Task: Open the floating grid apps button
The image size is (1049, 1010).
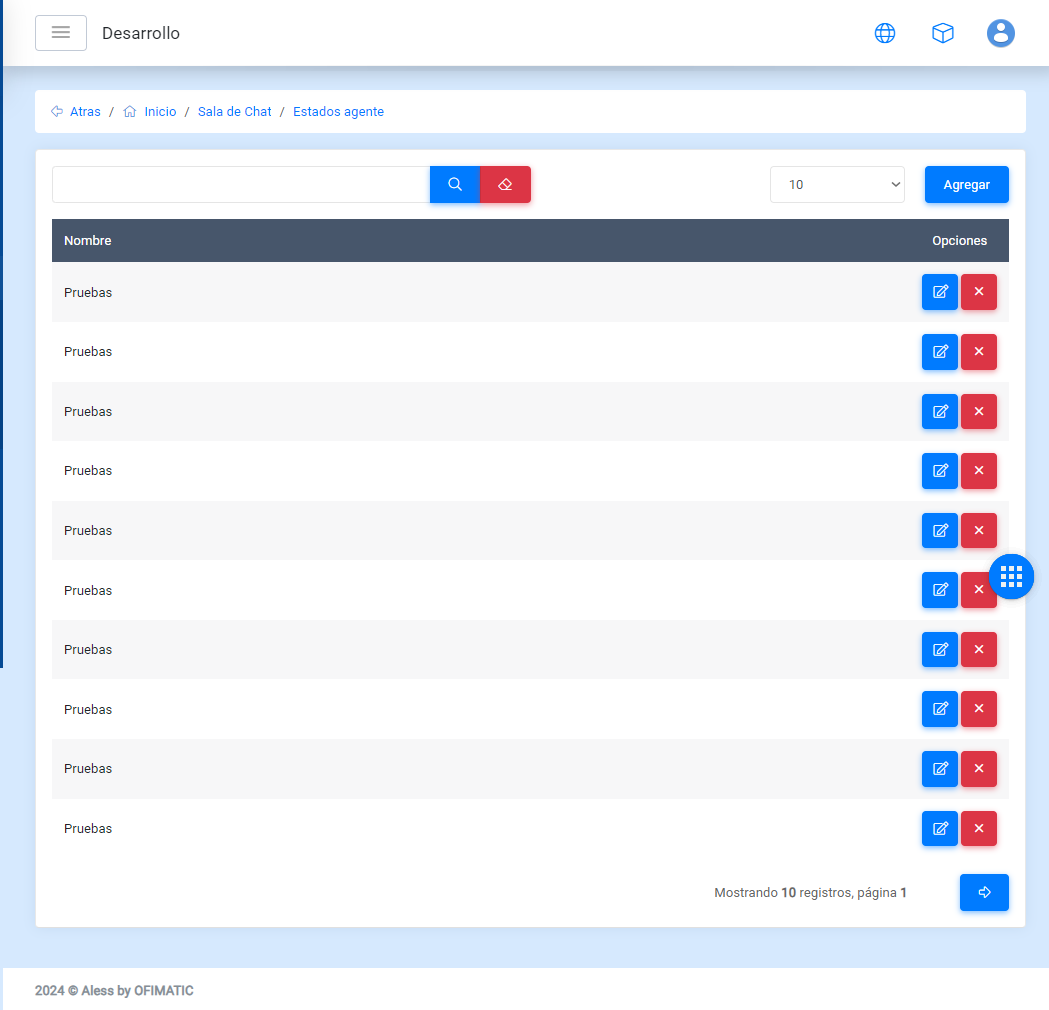Action: 1011,576
